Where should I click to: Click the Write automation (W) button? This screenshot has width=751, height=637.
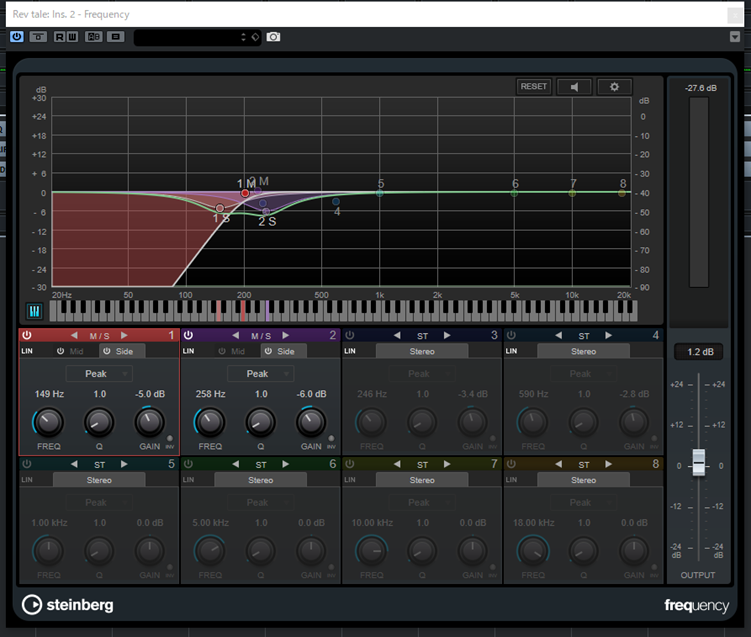(x=73, y=37)
